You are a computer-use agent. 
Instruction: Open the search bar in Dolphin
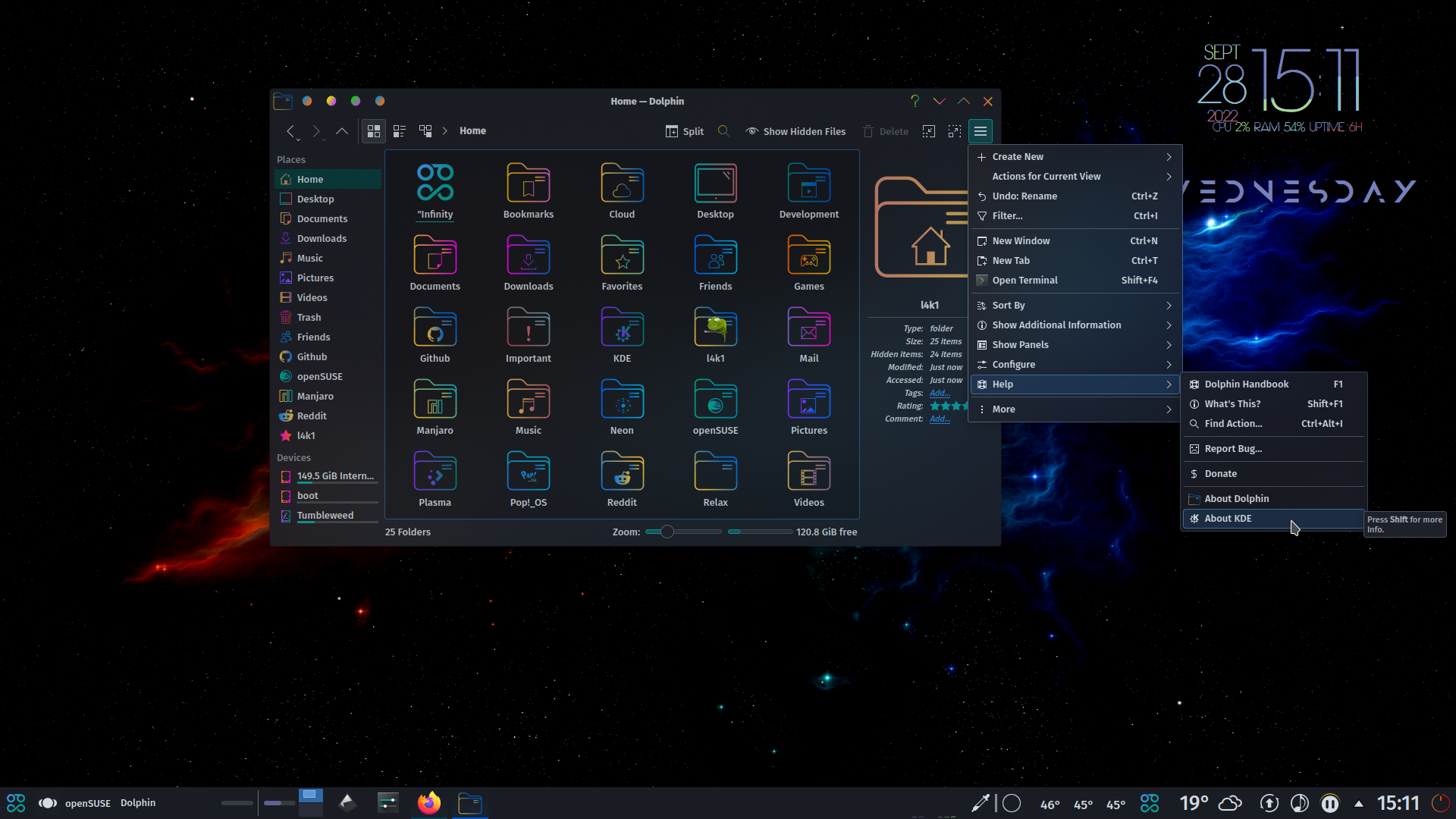(723, 131)
